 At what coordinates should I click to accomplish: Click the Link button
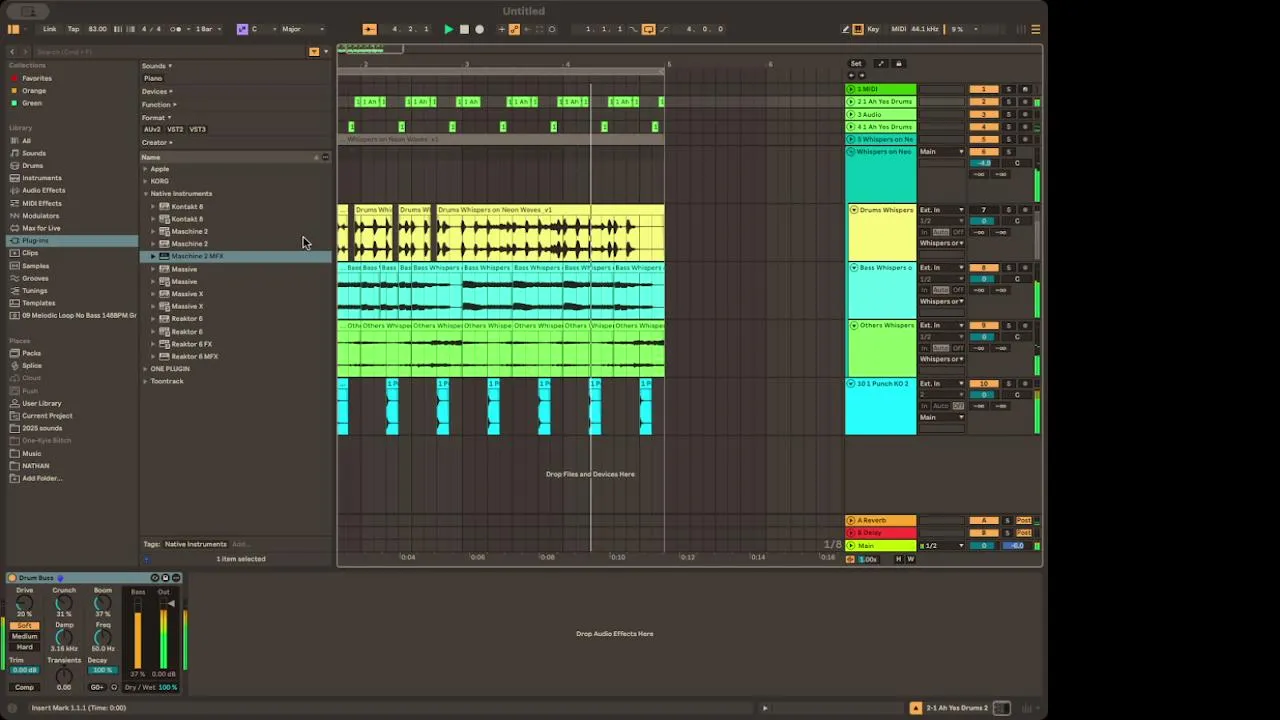coord(50,29)
